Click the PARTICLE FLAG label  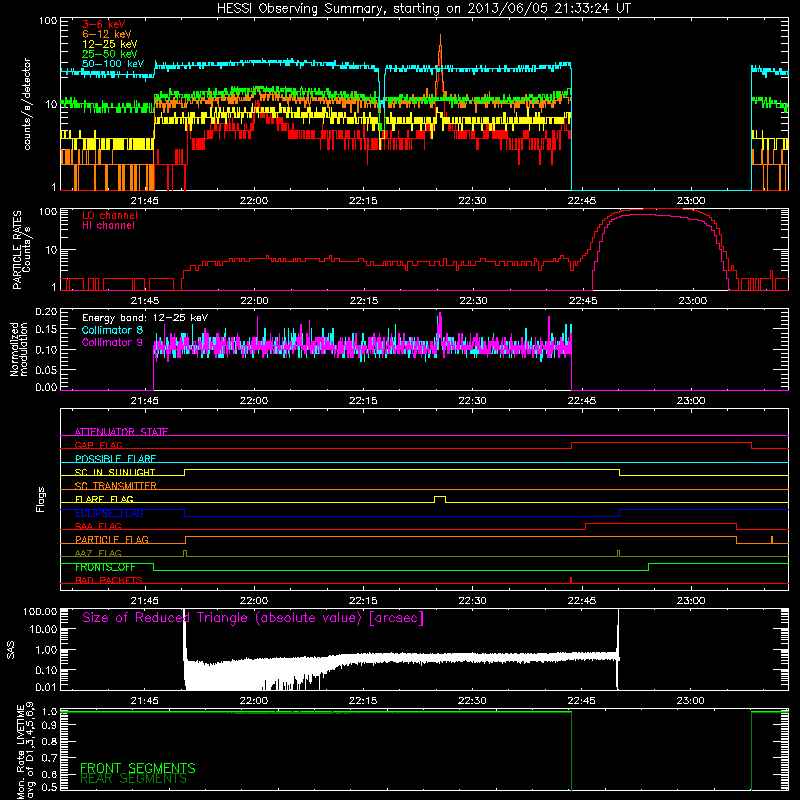[x=112, y=539]
